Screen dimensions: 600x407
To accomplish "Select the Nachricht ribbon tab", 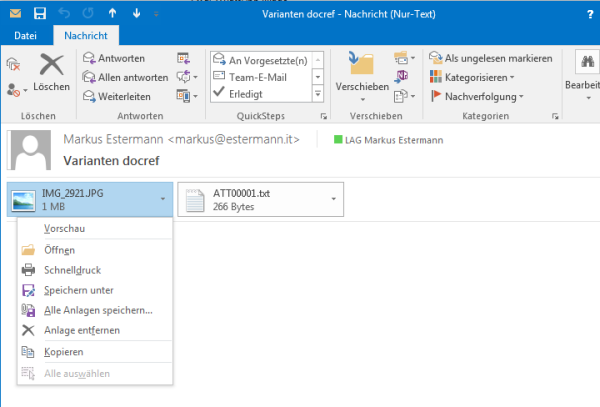I will click(86, 36).
